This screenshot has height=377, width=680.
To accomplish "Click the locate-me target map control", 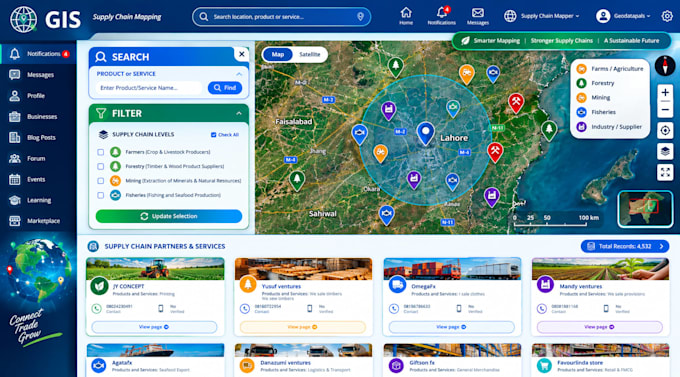I will [665, 130].
